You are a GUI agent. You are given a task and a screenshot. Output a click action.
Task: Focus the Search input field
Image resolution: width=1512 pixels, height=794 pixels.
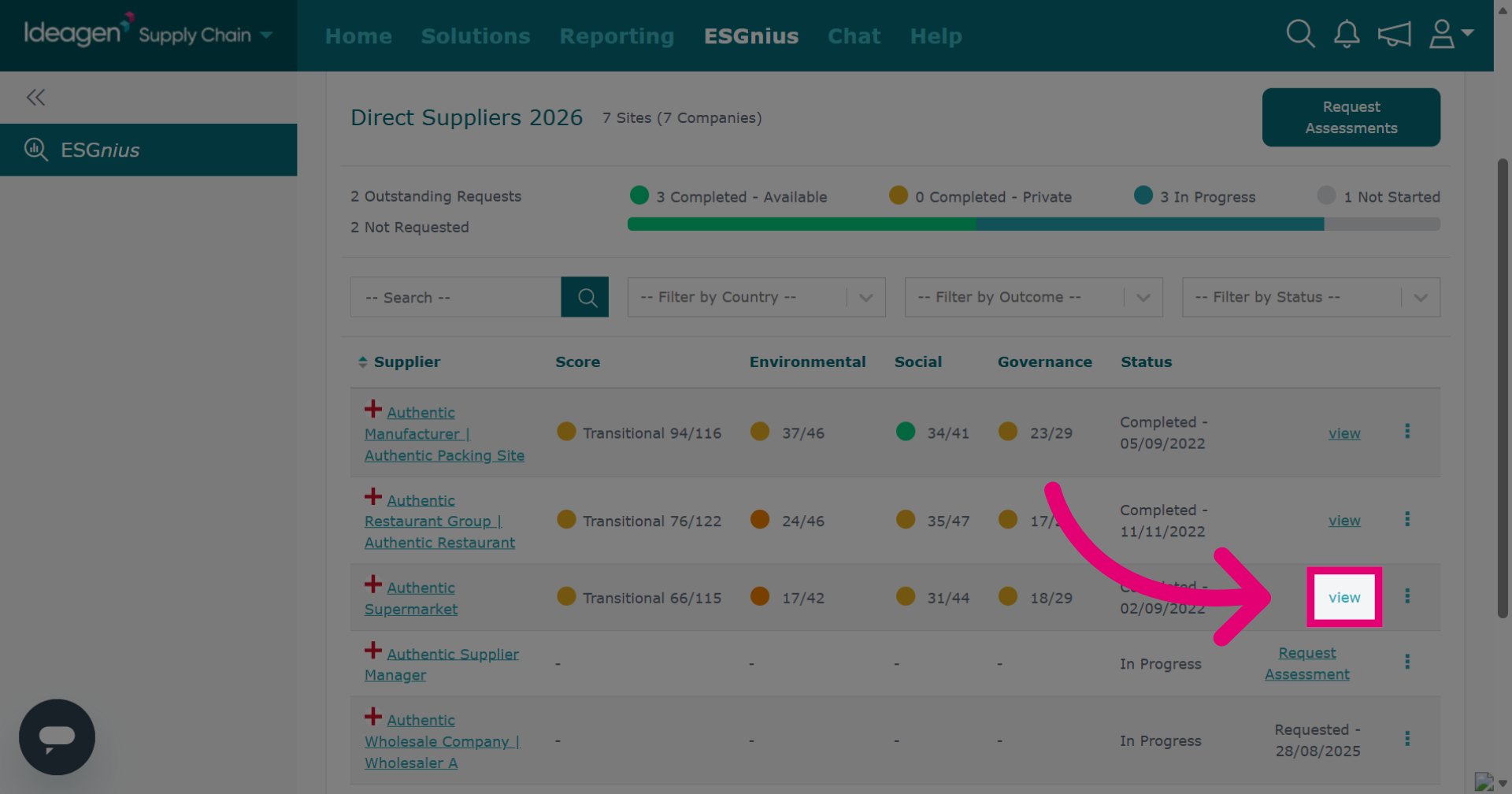click(x=456, y=297)
